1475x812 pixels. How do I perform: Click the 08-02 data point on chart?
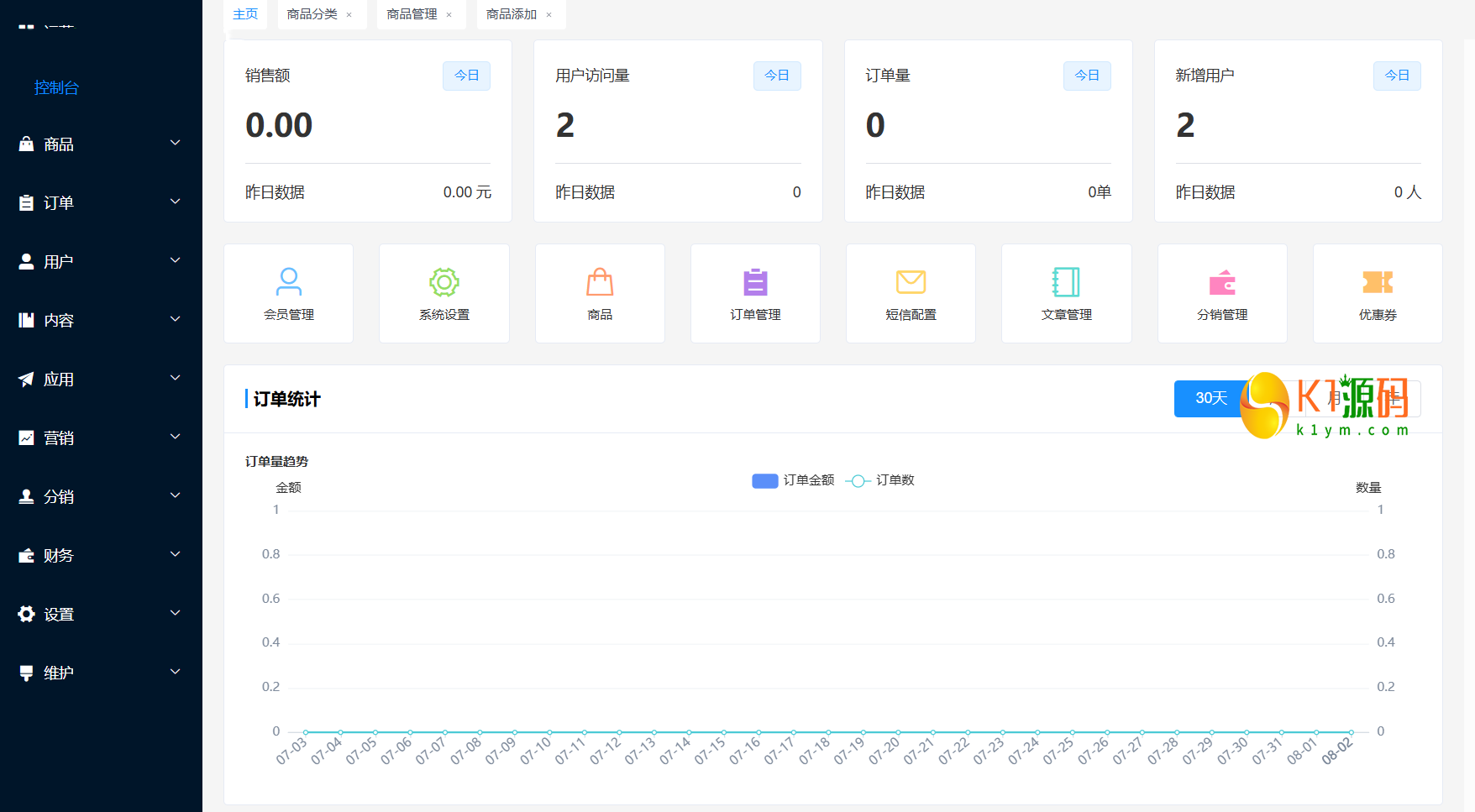(x=1352, y=732)
